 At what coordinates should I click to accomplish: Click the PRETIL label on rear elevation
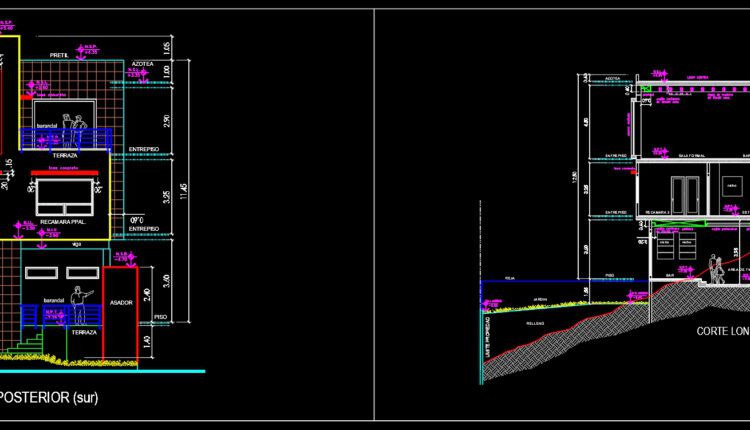pos(59,55)
